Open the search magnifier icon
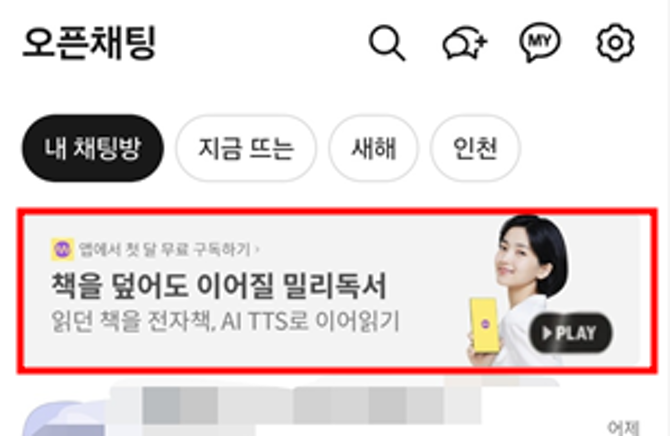Image resolution: width=670 pixels, height=436 pixels. (x=387, y=43)
